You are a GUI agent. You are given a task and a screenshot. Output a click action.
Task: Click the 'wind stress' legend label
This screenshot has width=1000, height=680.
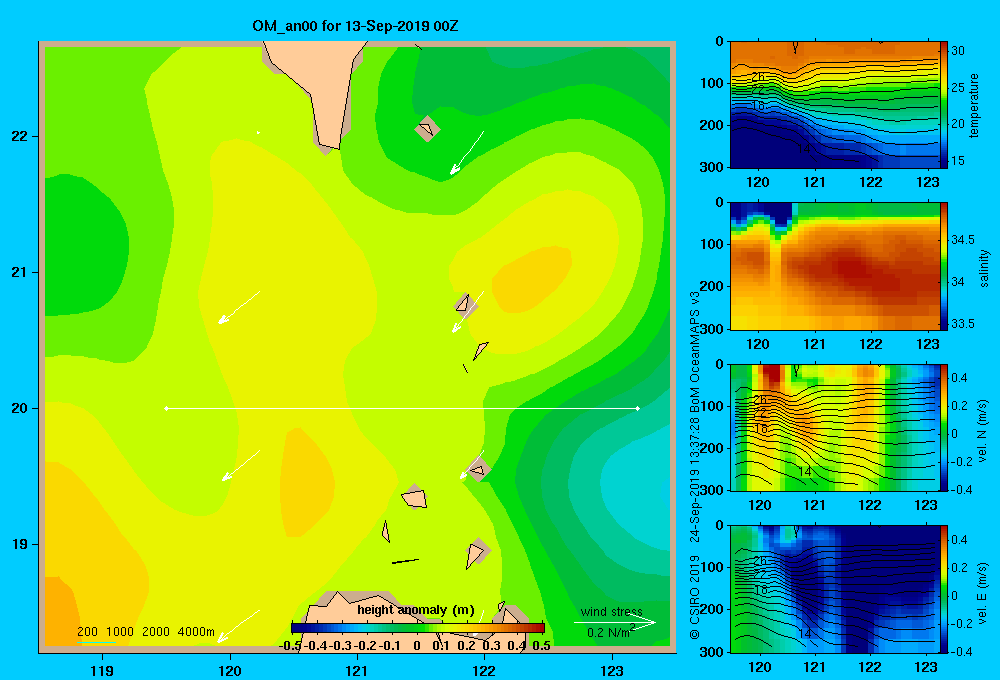click(x=612, y=611)
